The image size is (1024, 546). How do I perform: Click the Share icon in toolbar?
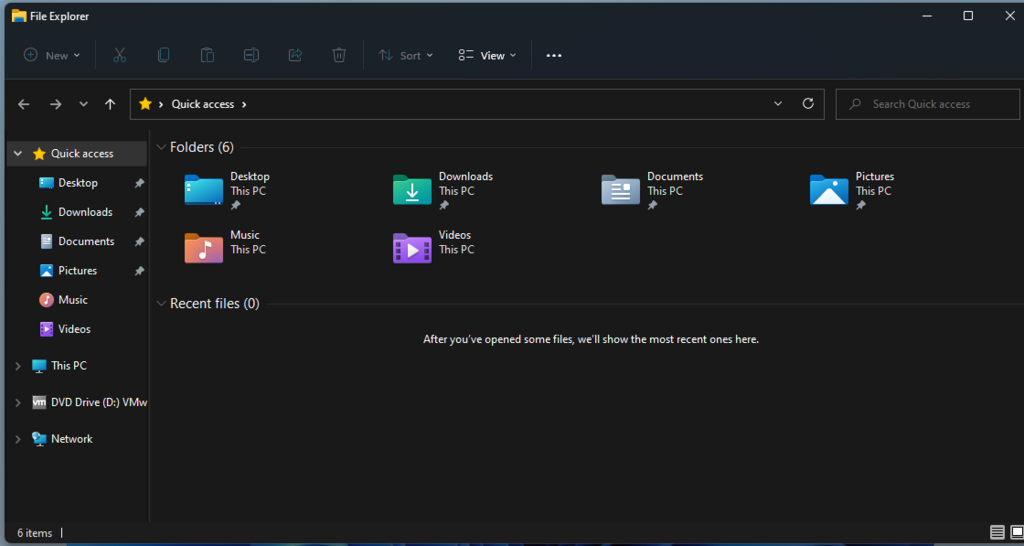[x=295, y=56]
